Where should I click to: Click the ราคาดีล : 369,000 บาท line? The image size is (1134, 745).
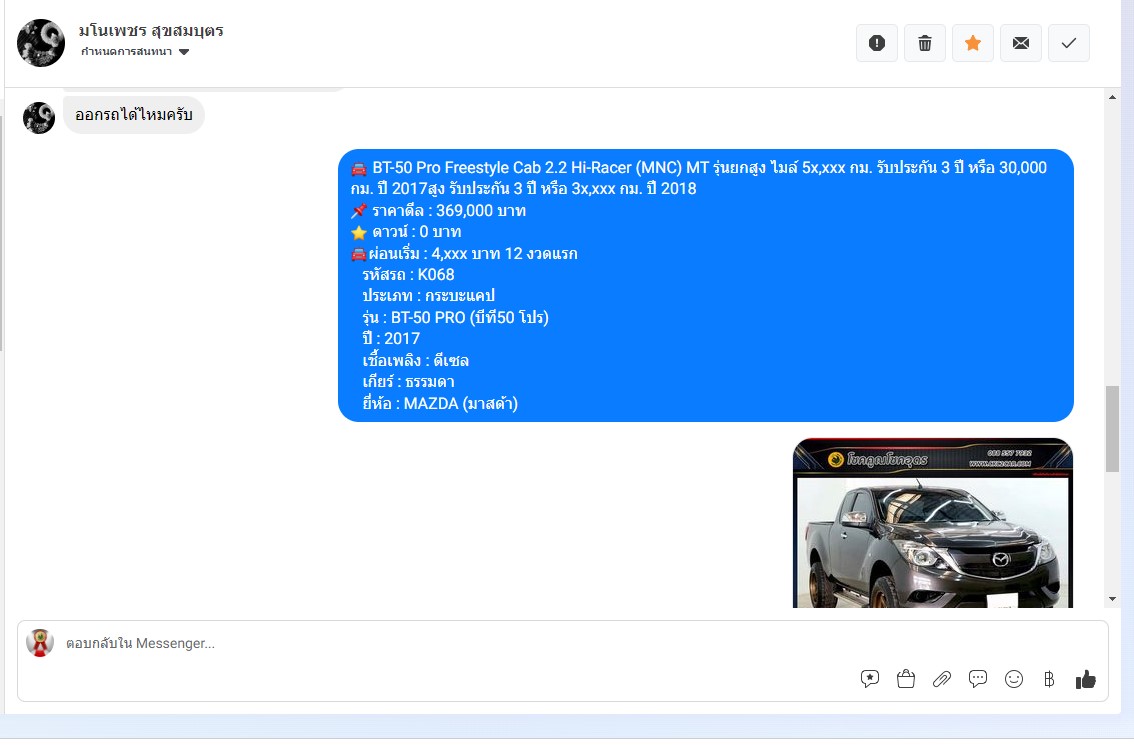coord(438,210)
